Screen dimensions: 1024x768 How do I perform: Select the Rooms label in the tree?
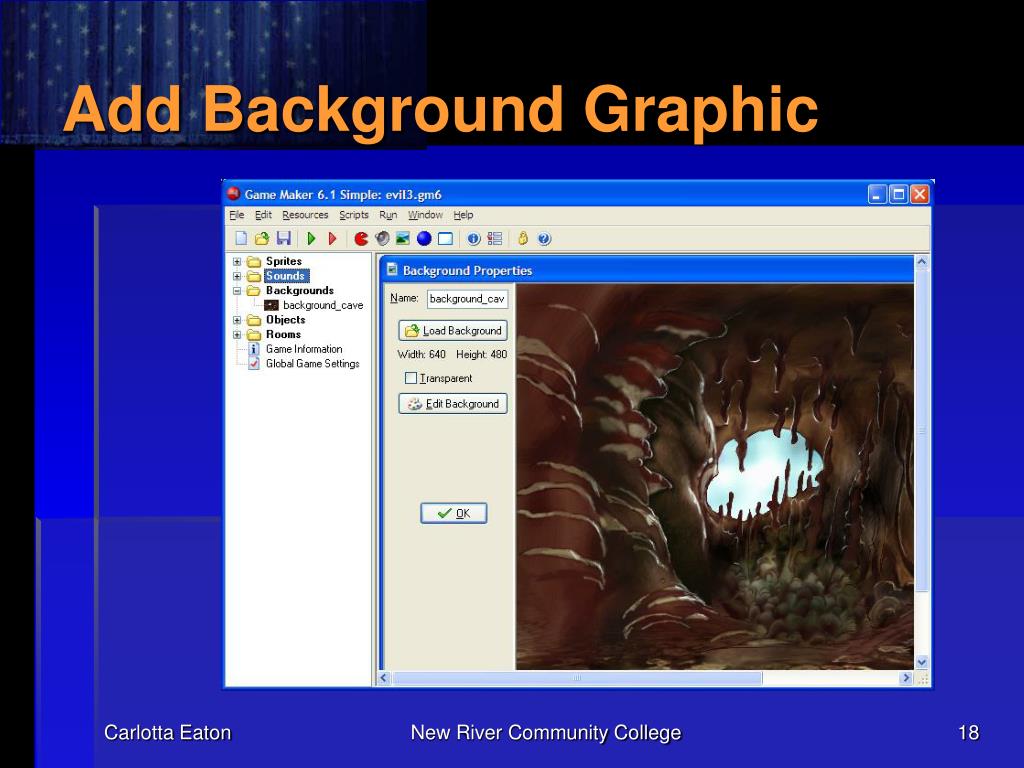click(283, 334)
